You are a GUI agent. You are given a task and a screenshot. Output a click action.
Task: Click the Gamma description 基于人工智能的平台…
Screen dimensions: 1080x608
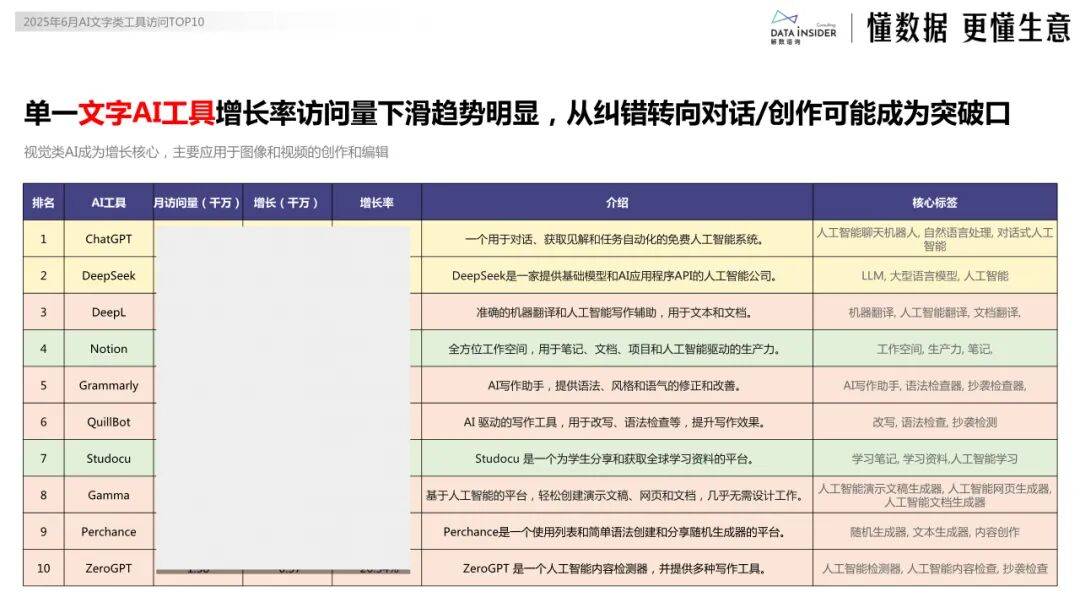[x=614, y=495]
